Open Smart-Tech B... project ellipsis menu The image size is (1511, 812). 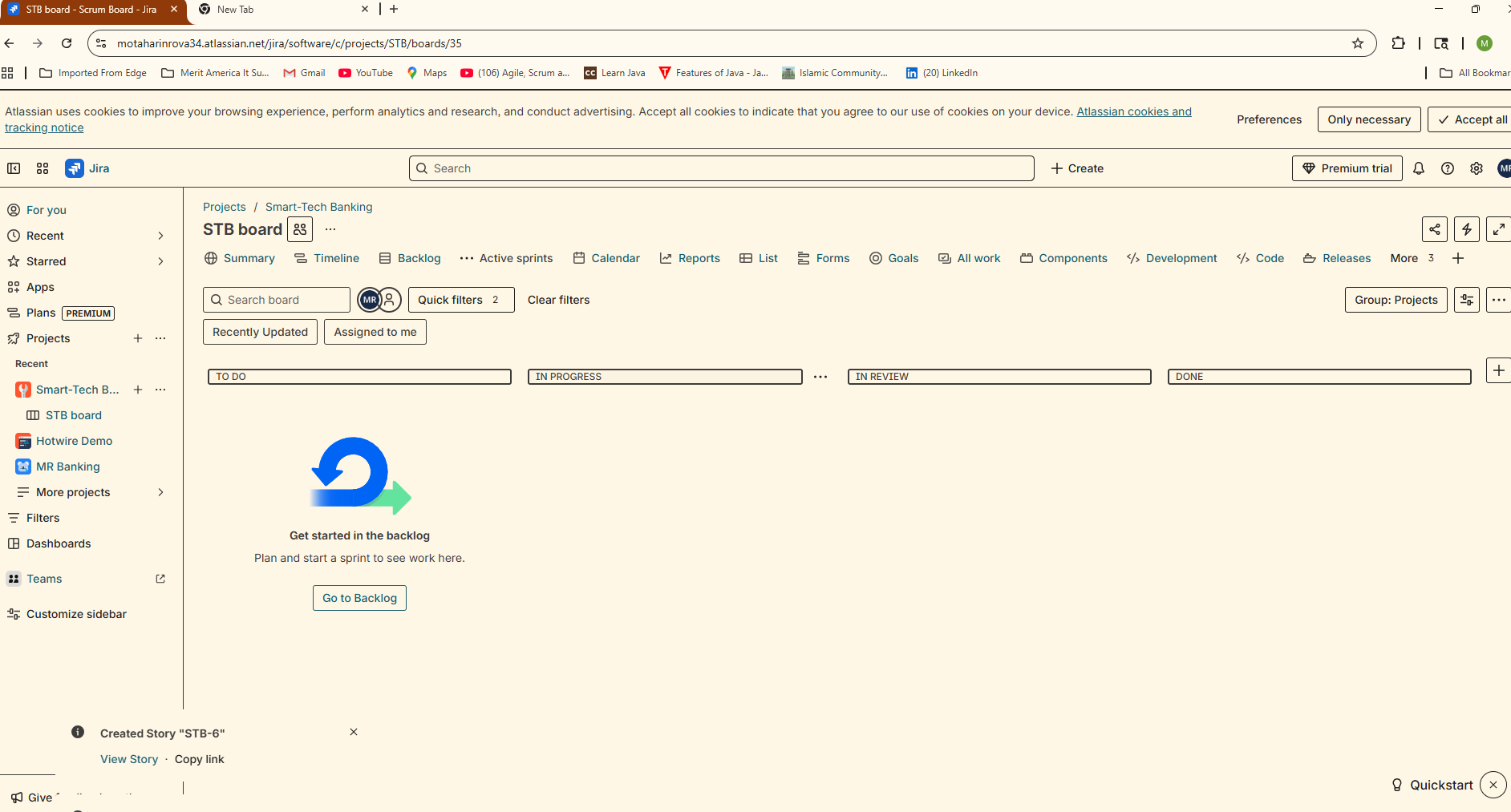pyautogui.click(x=160, y=390)
